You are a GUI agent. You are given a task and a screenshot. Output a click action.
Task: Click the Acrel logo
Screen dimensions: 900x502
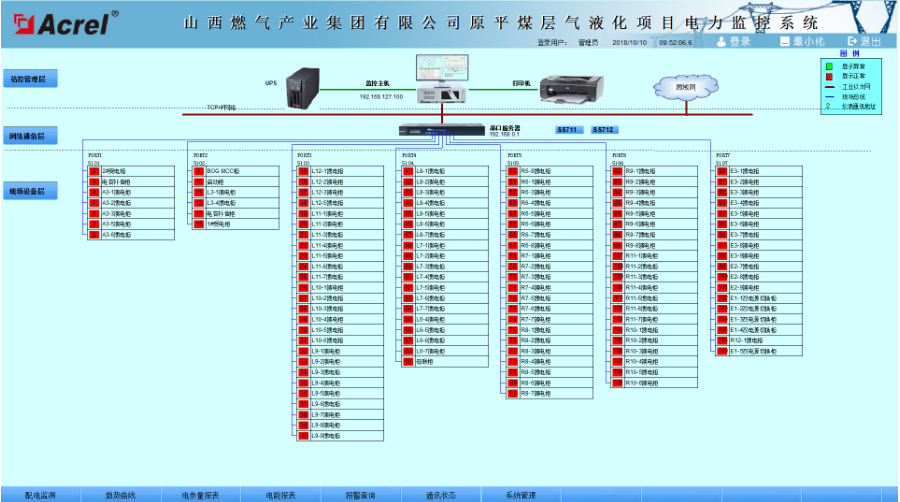pos(65,24)
